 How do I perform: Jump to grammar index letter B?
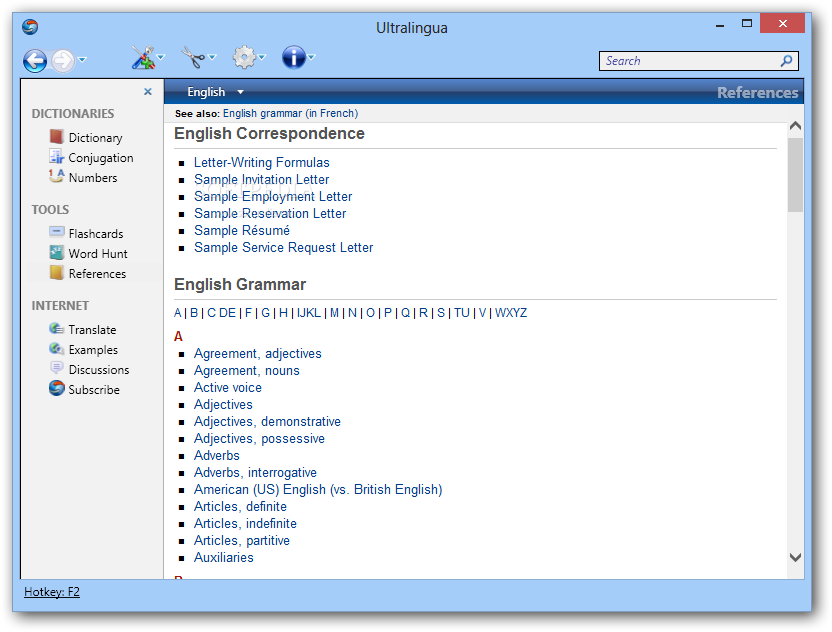[194, 313]
